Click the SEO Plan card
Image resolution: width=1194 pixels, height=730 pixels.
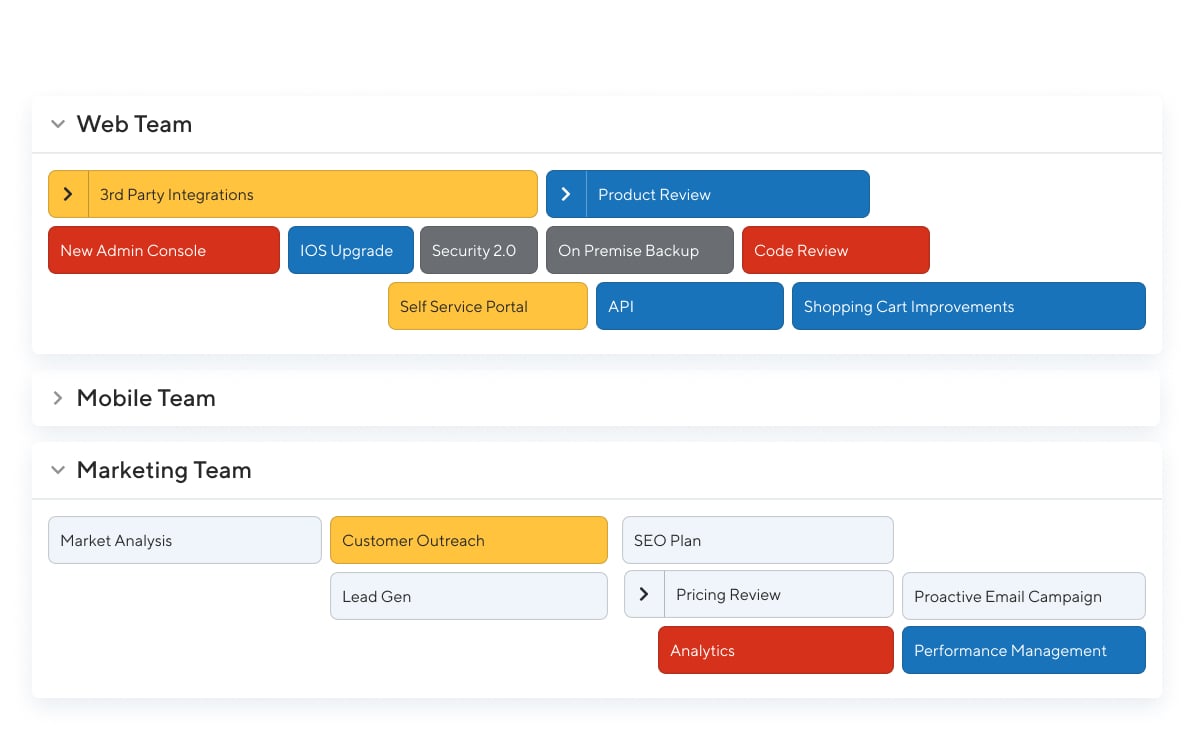click(757, 541)
